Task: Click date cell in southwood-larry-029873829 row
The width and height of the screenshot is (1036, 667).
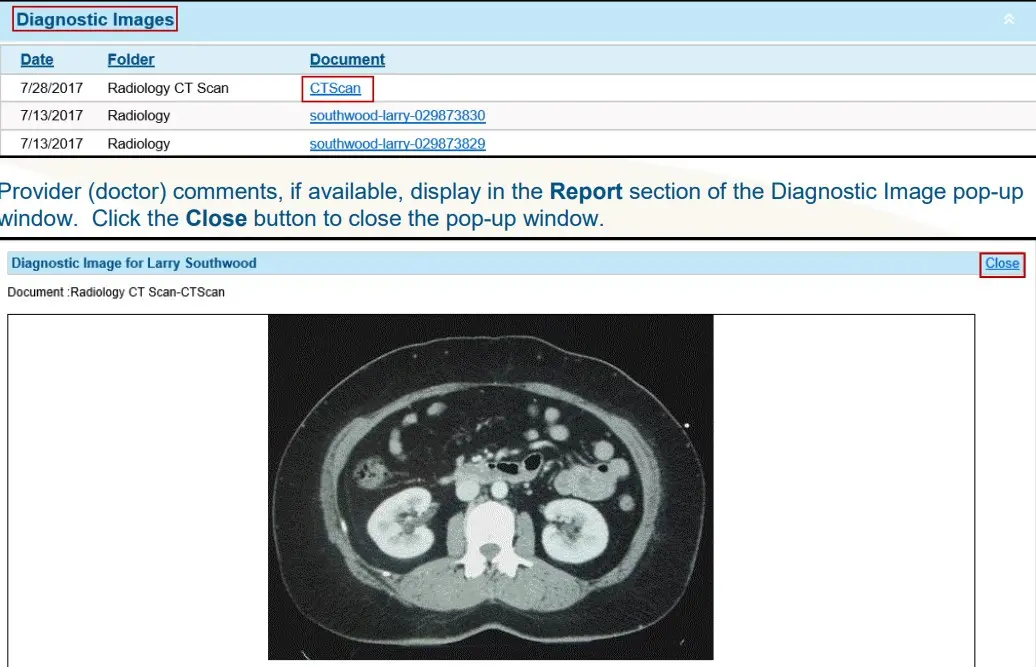Action: [52, 144]
